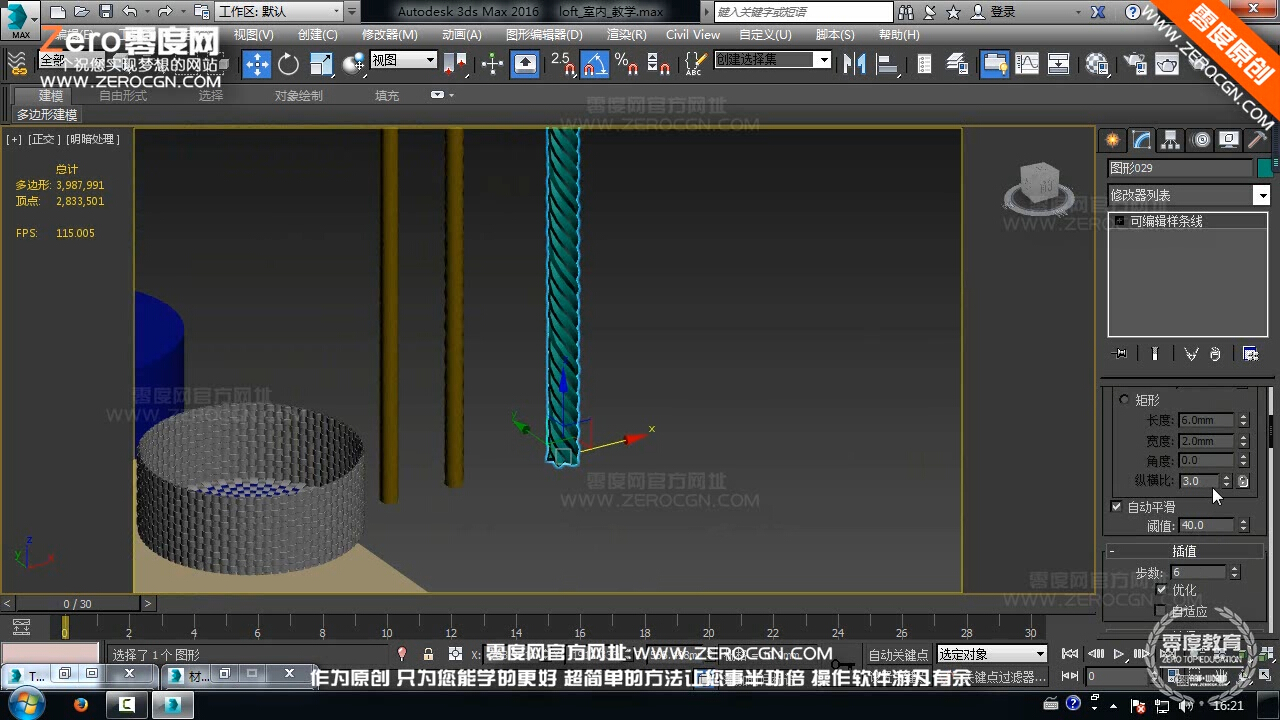Click the 长度 value field 6.0mm
This screenshot has width=1280, height=720.
click(x=1207, y=420)
